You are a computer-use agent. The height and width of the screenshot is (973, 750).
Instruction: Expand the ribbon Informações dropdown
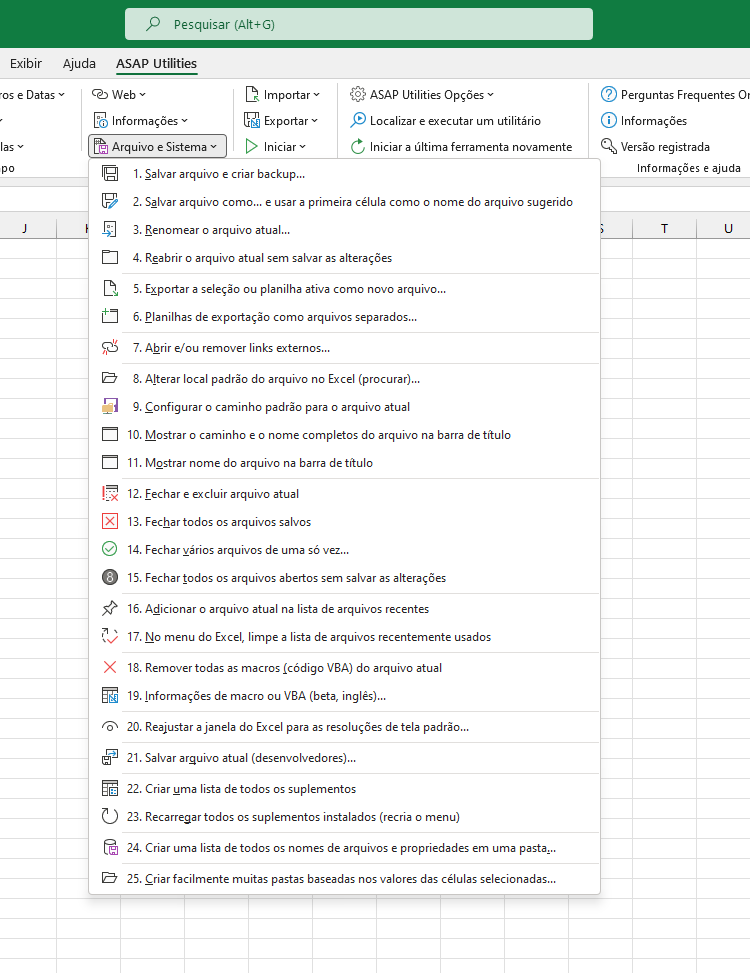click(140, 120)
